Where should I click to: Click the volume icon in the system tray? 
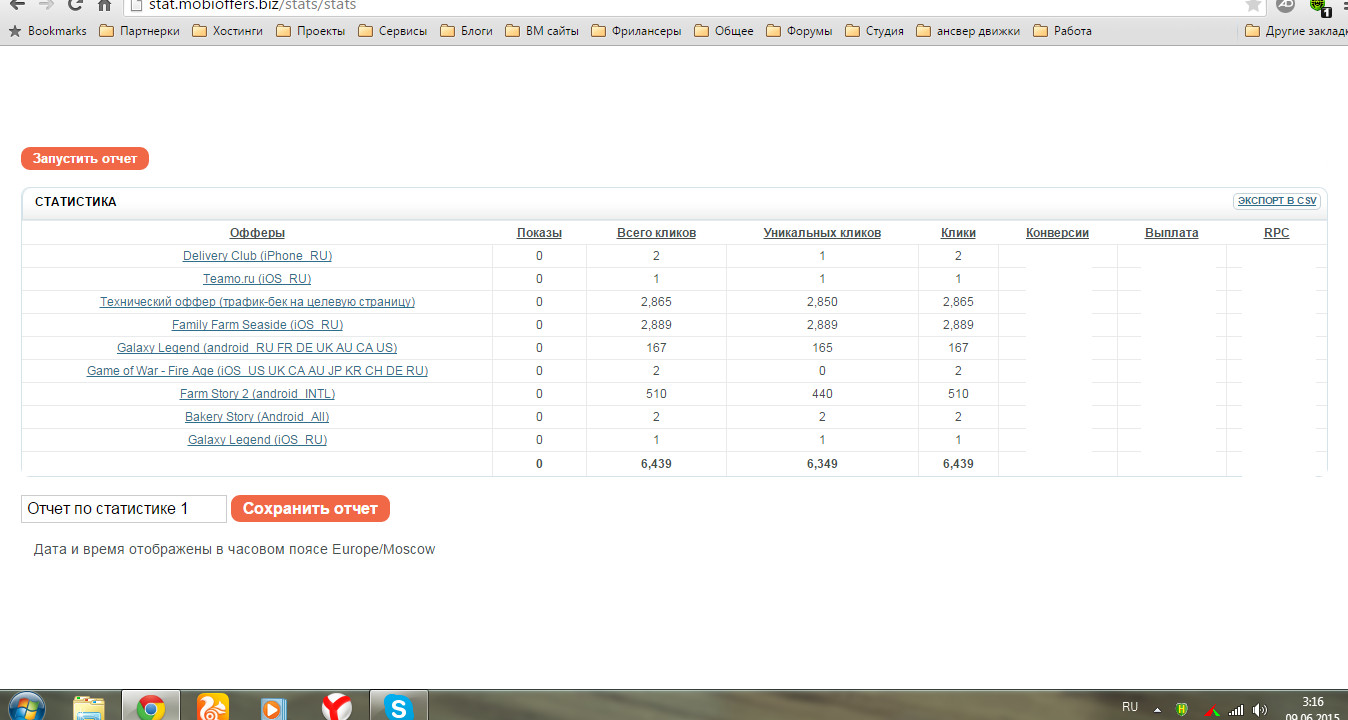coord(1260,709)
